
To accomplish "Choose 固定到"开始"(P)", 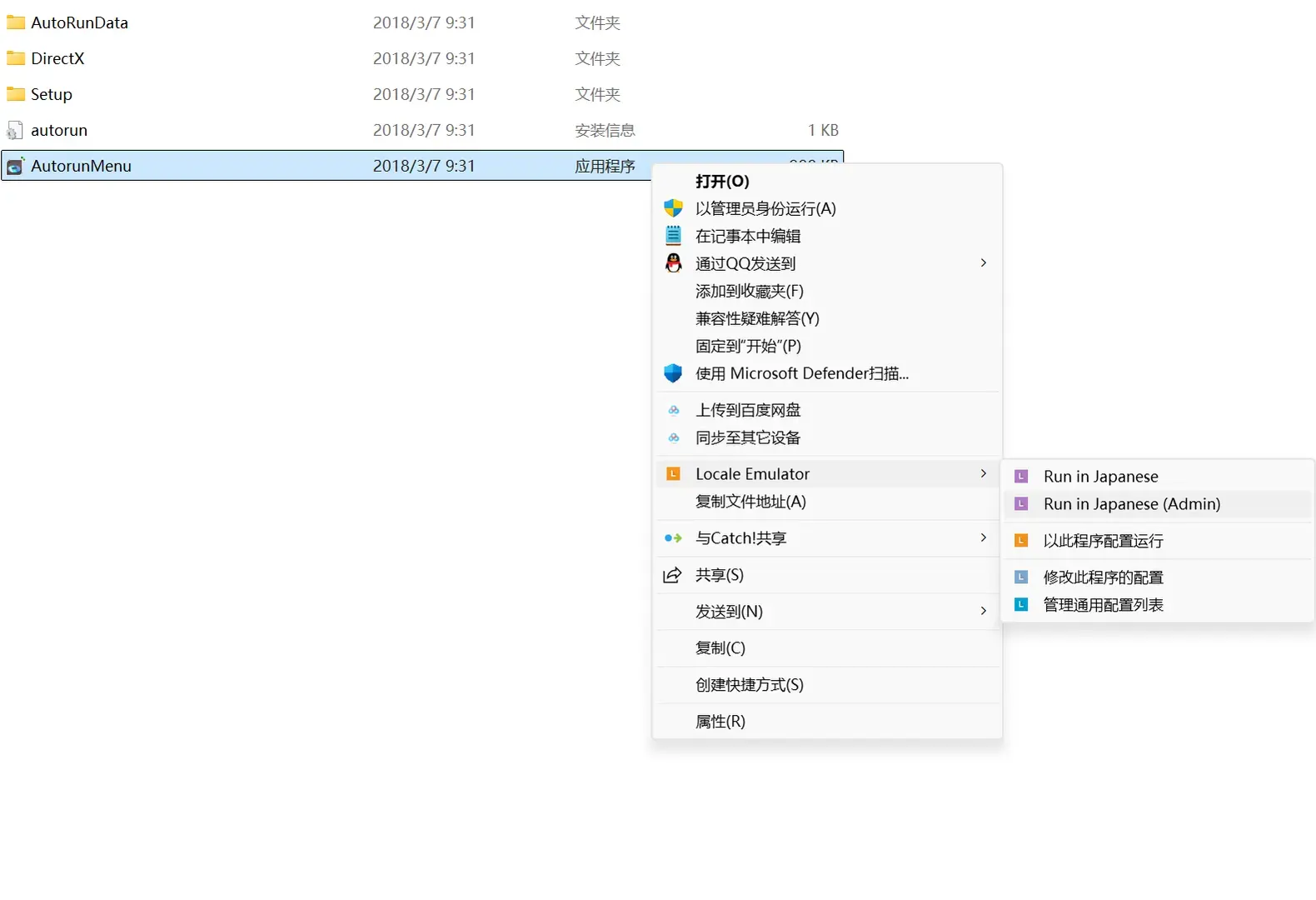I will (x=827, y=346).
